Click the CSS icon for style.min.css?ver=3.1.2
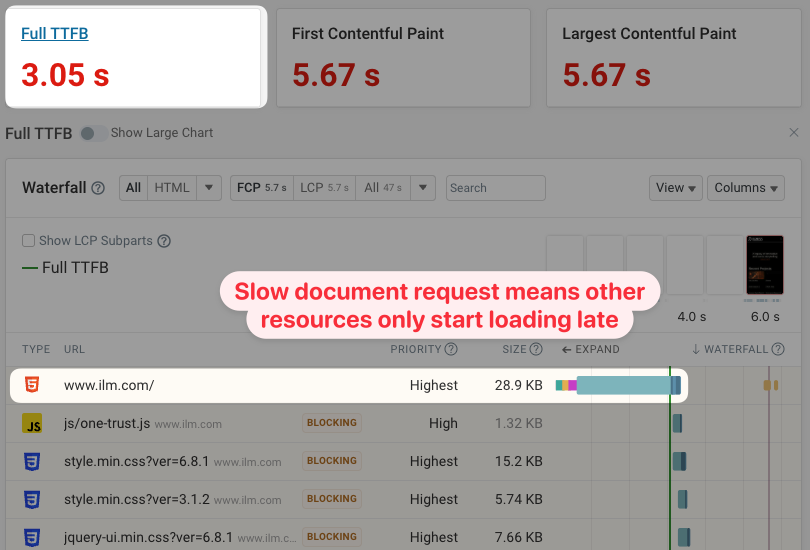This screenshot has height=550, width=810. click(x=32, y=499)
